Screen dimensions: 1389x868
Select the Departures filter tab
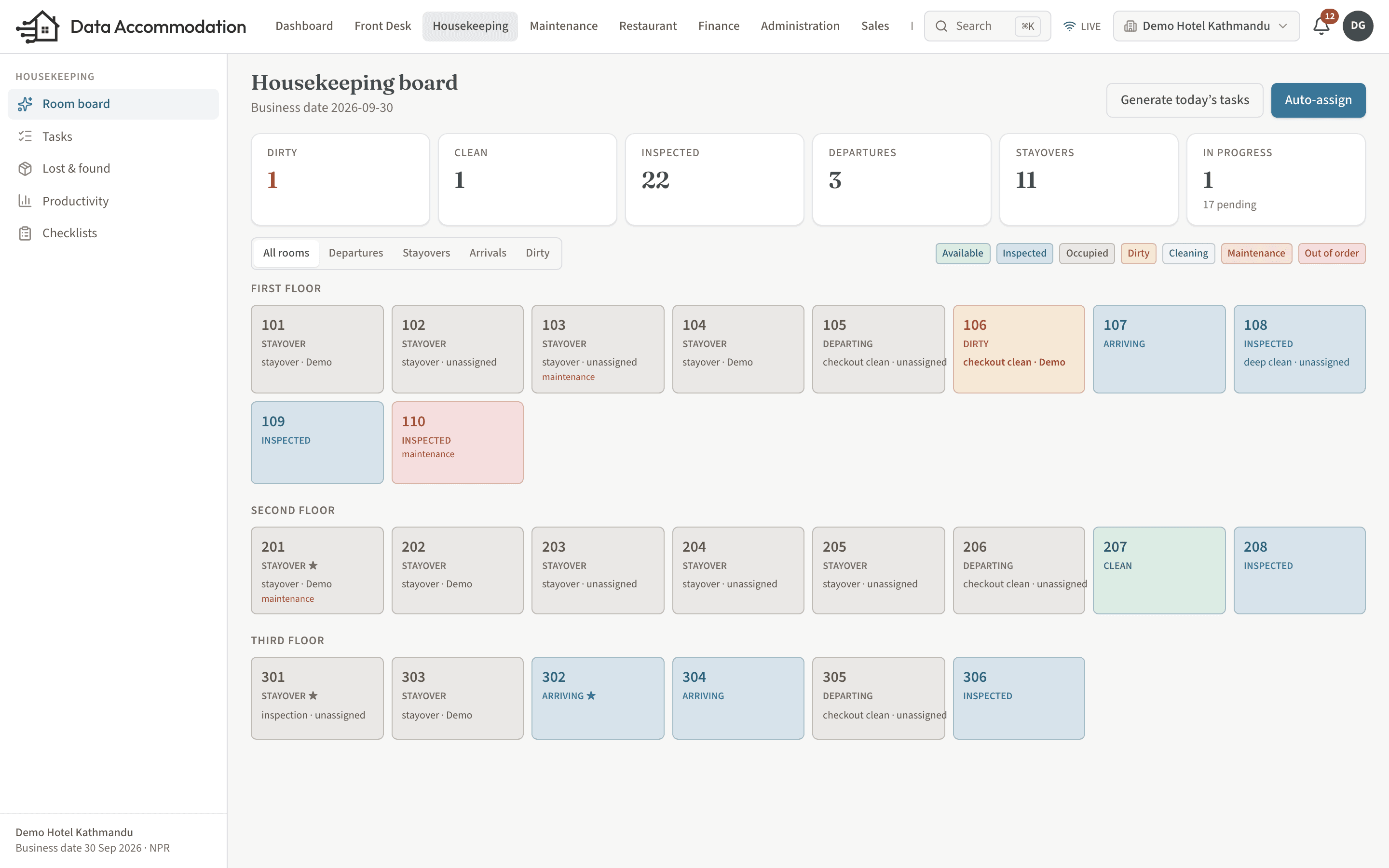356,253
